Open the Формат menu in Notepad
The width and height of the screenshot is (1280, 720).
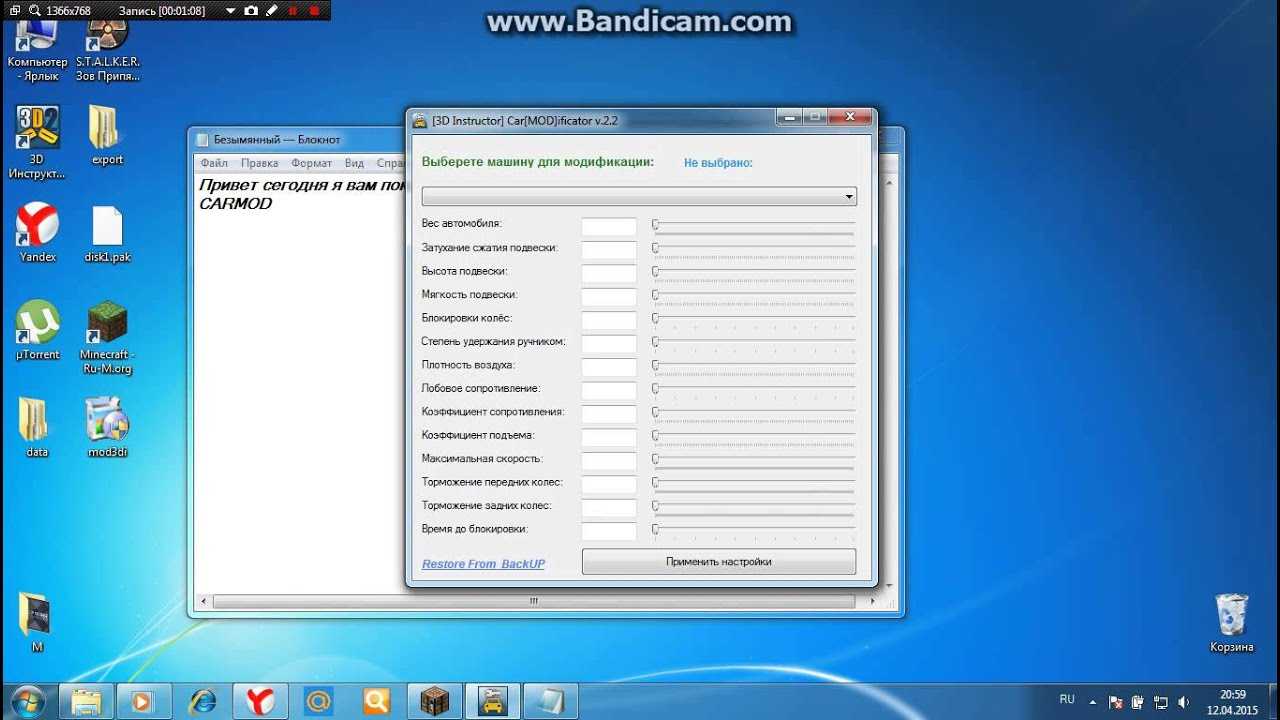click(x=311, y=163)
